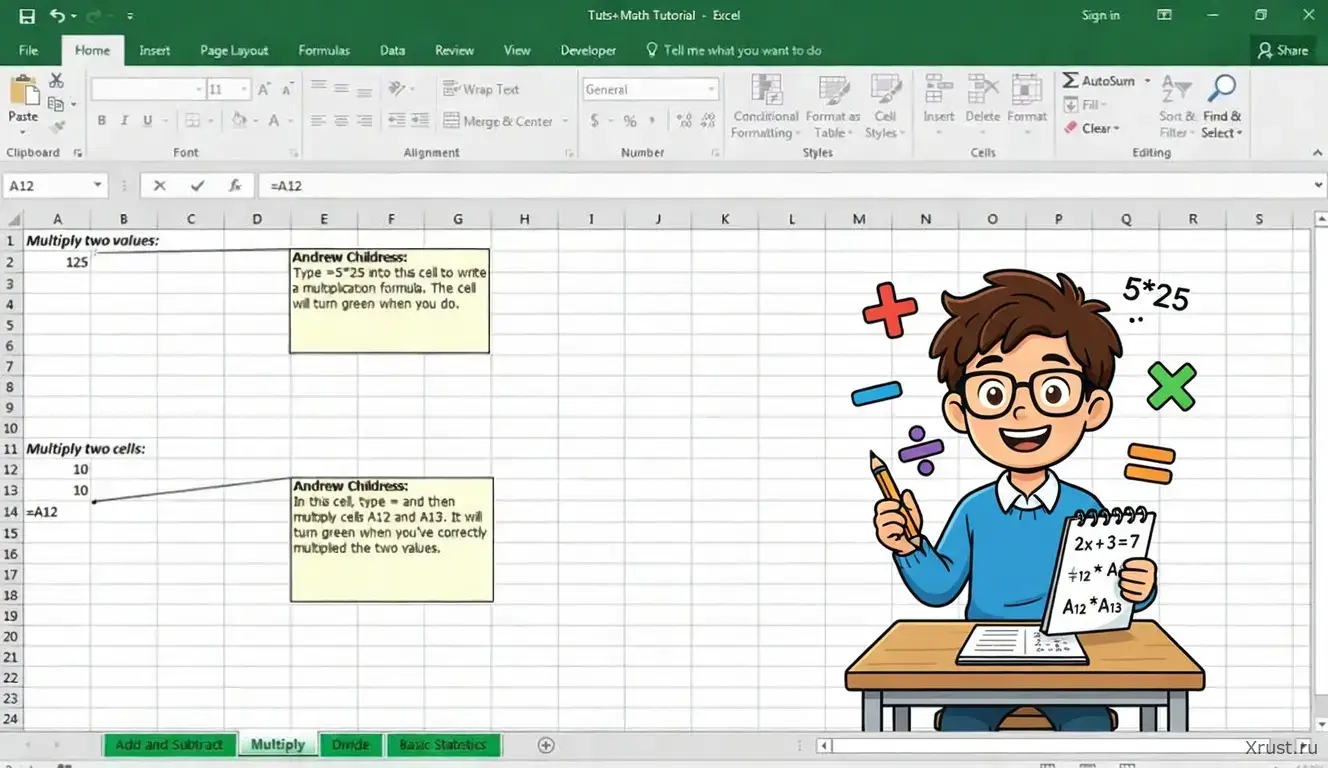Click the formula bar input field
The width and height of the screenshot is (1328, 768).
click(780, 186)
